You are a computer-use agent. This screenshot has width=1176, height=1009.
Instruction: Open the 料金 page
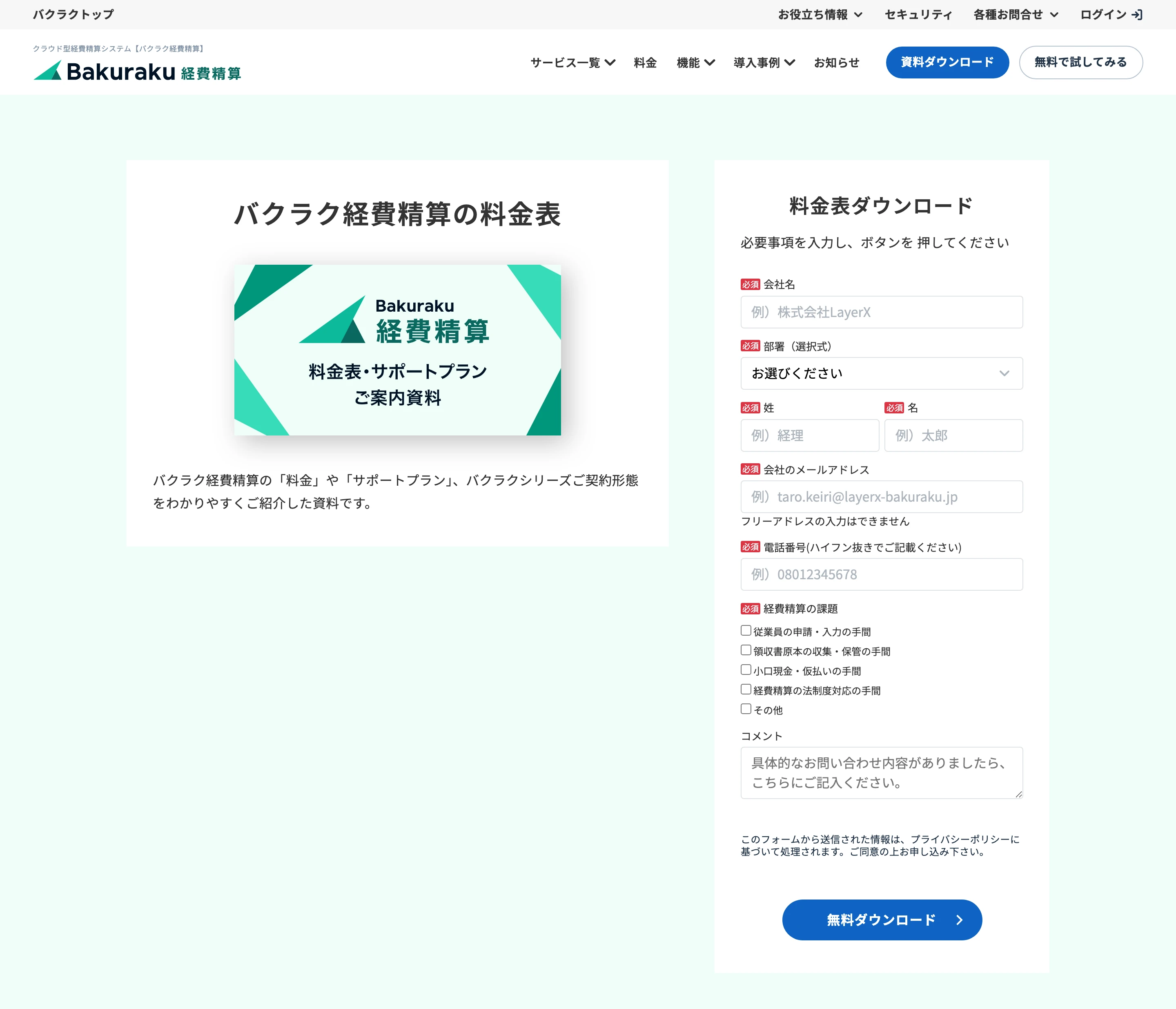645,63
